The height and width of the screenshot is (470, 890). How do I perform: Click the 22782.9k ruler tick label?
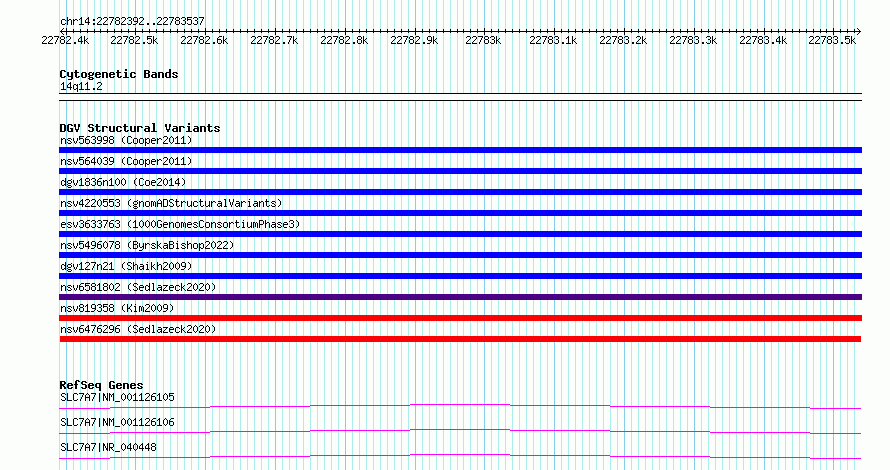pyautogui.click(x=414, y=41)
